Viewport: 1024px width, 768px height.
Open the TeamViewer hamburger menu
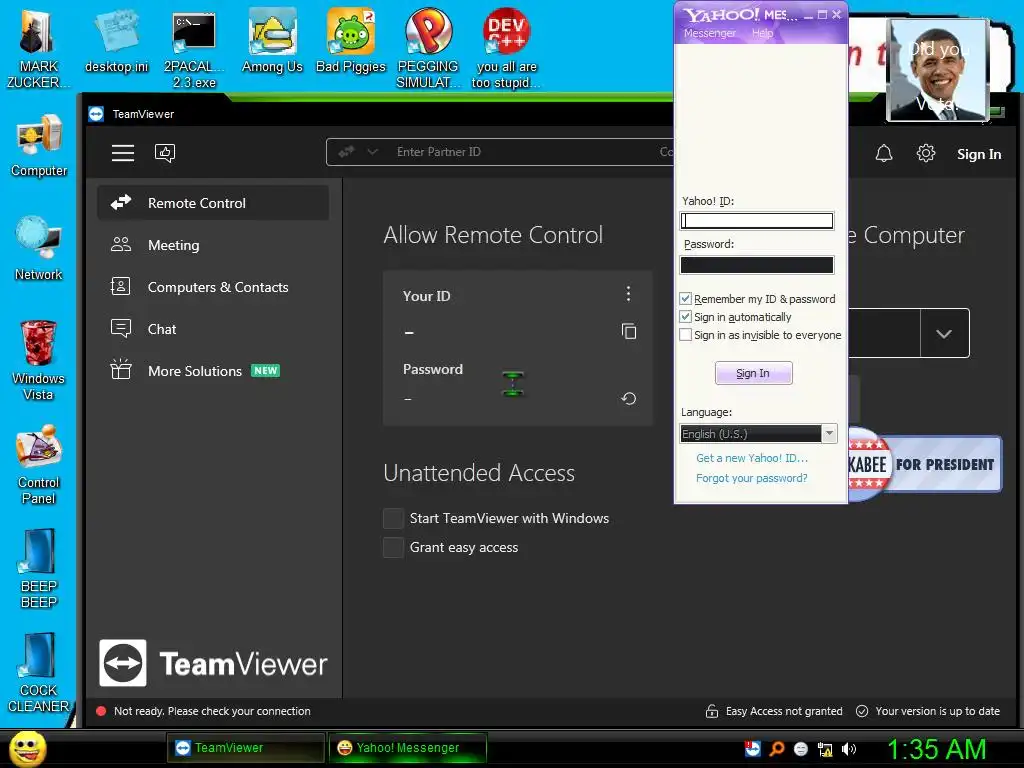[x=123, y=153]
